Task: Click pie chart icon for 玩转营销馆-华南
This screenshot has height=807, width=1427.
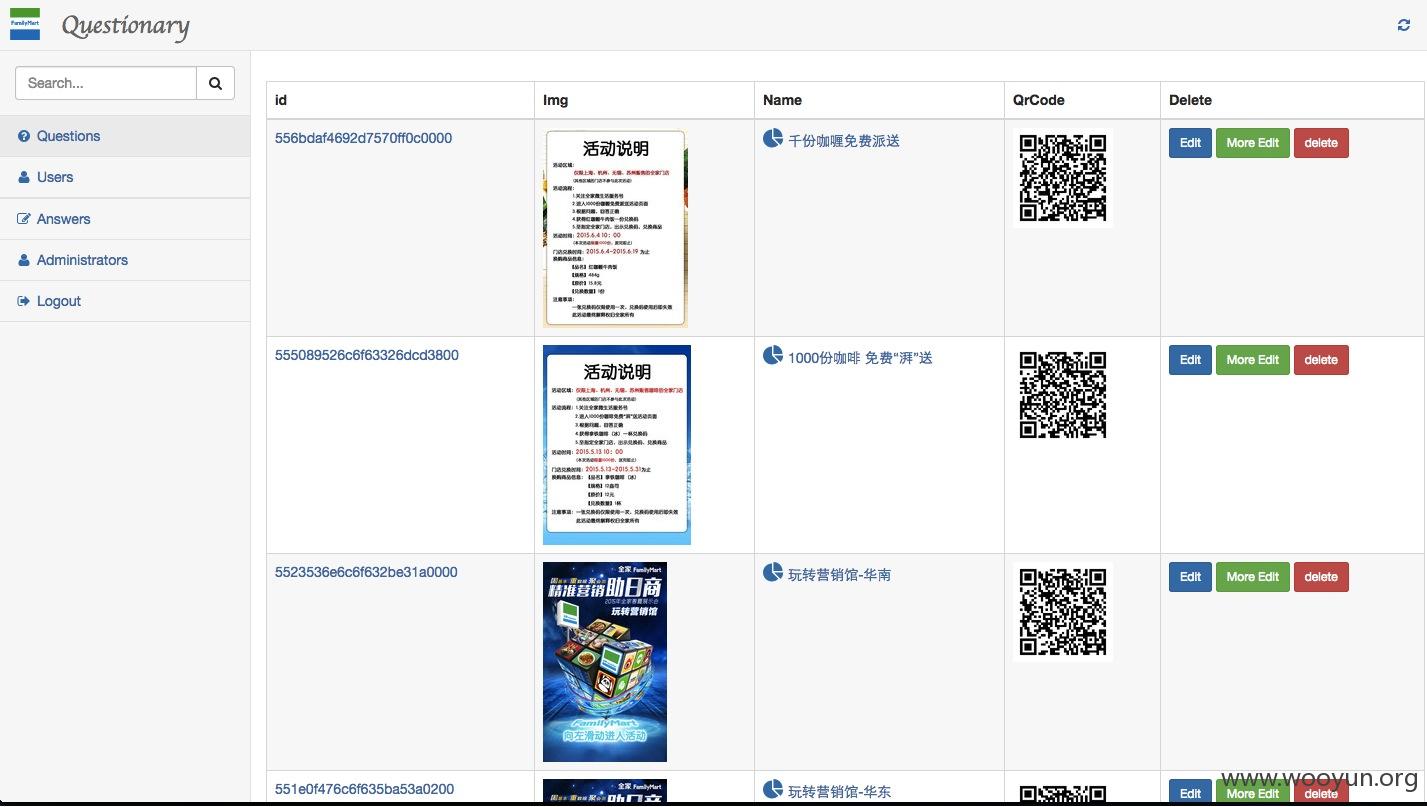Action: [773, 572]
